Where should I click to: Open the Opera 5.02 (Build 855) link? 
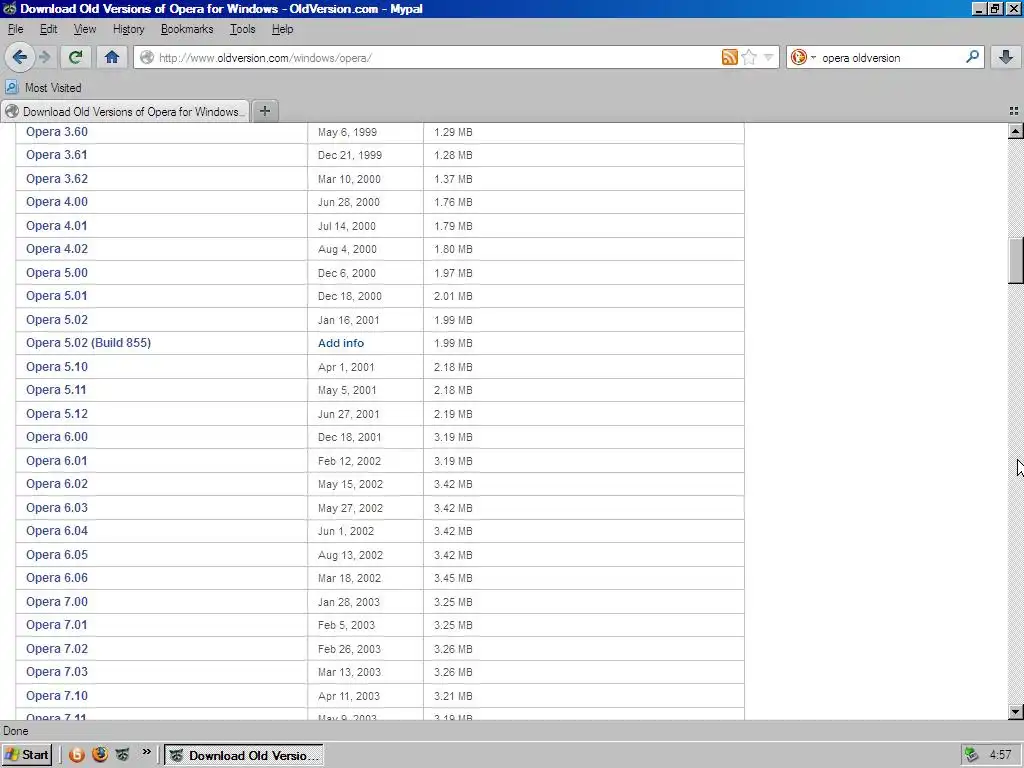click(88, 343)
